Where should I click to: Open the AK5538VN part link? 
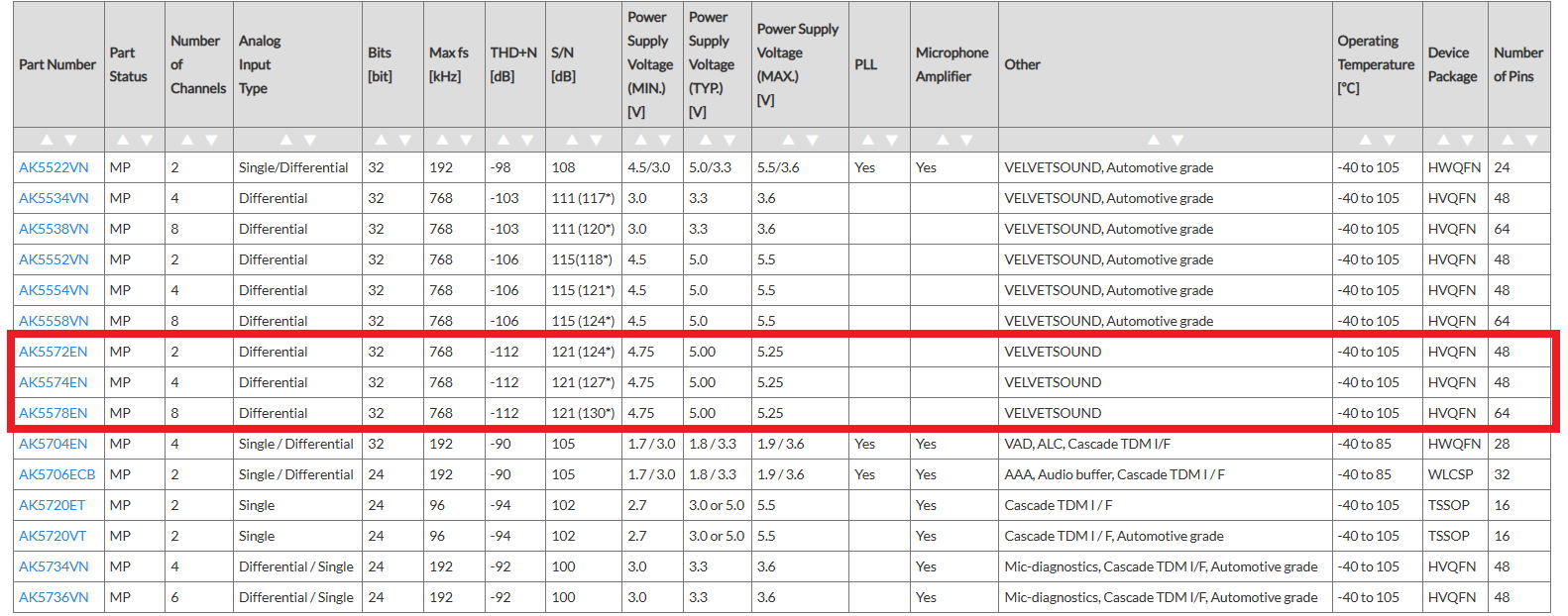click(54, 229)
